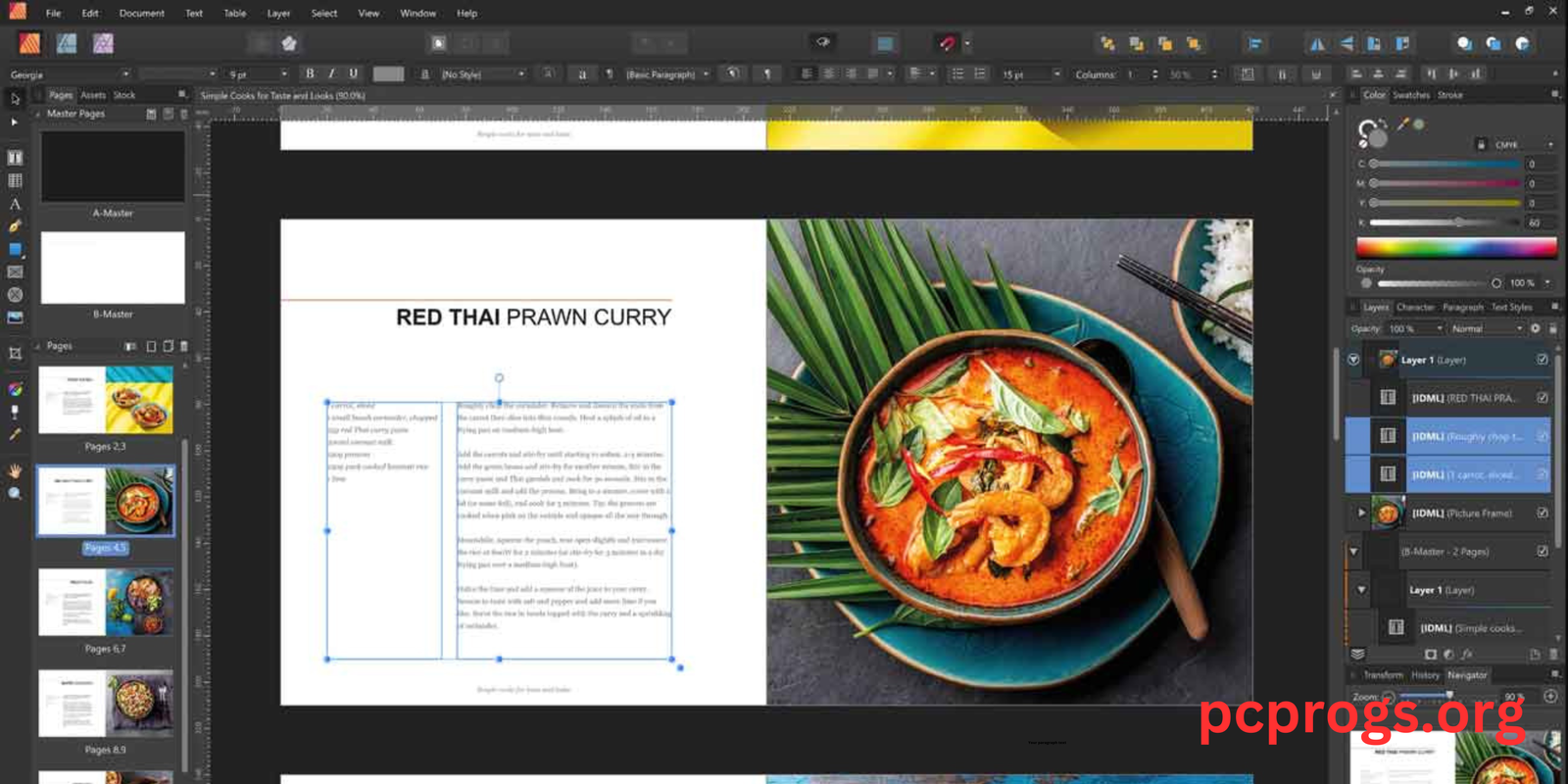1568x784 pixels.
Task: Select the Picture Frame Ellipse tool
Action: point(15,294)
